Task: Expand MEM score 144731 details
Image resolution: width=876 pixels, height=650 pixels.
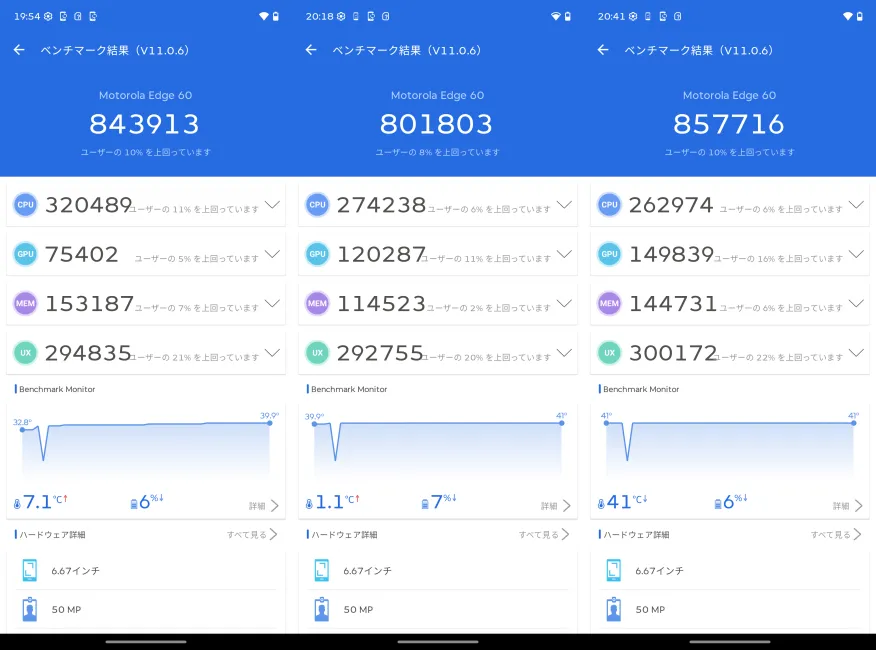Action: pyautogui.click(x=856, y=303)
